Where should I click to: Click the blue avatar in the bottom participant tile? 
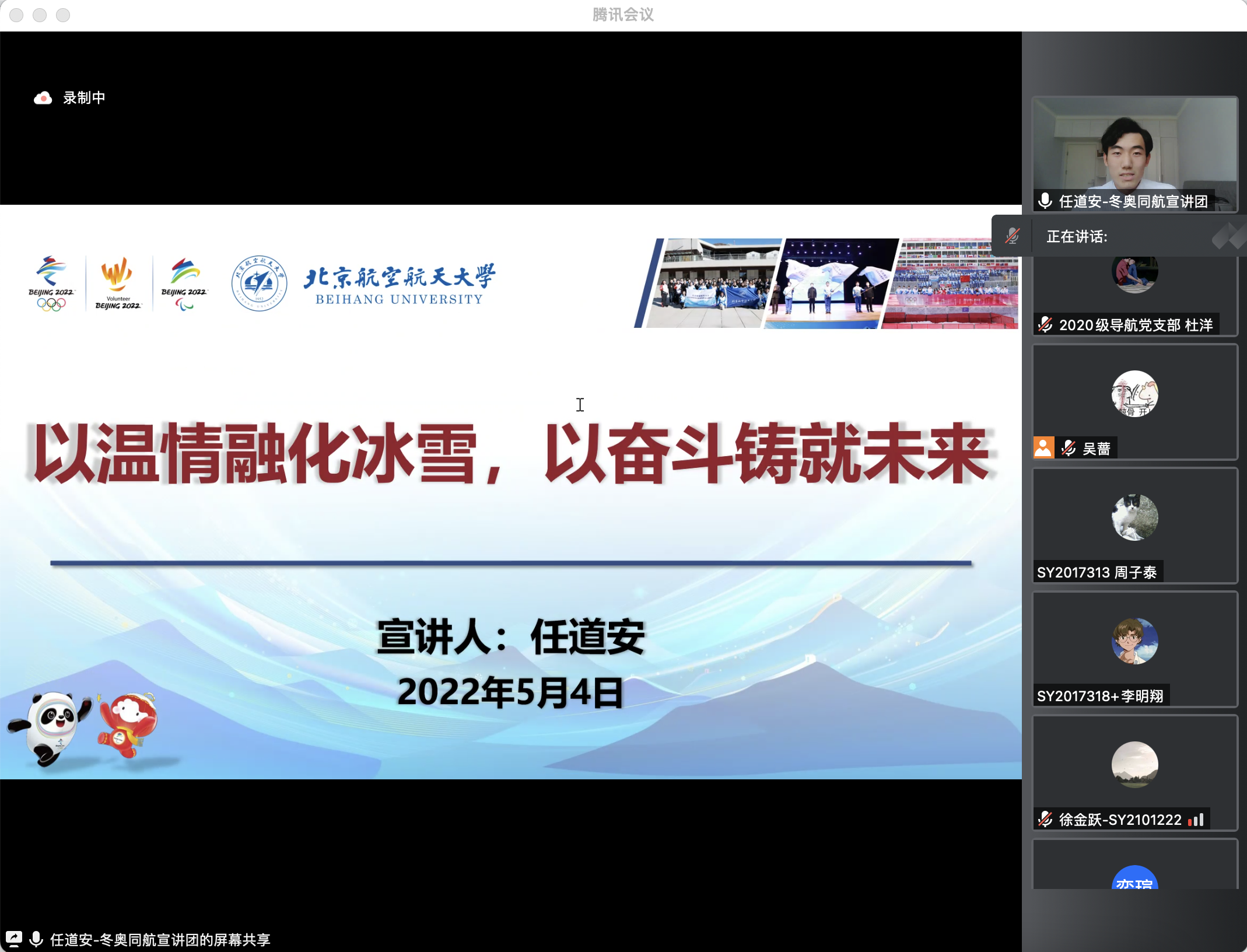point(1134,879)
